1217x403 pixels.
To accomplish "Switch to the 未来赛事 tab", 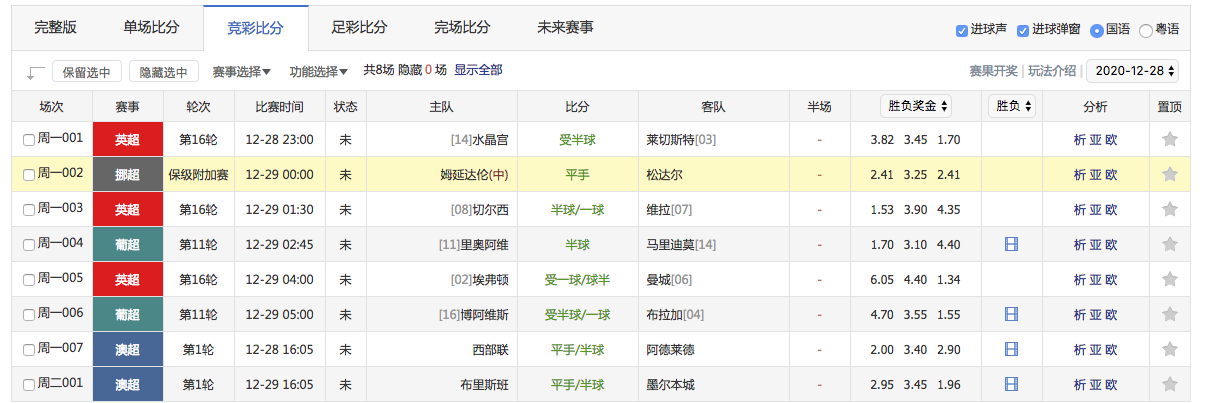I will [x=565, y=28].
